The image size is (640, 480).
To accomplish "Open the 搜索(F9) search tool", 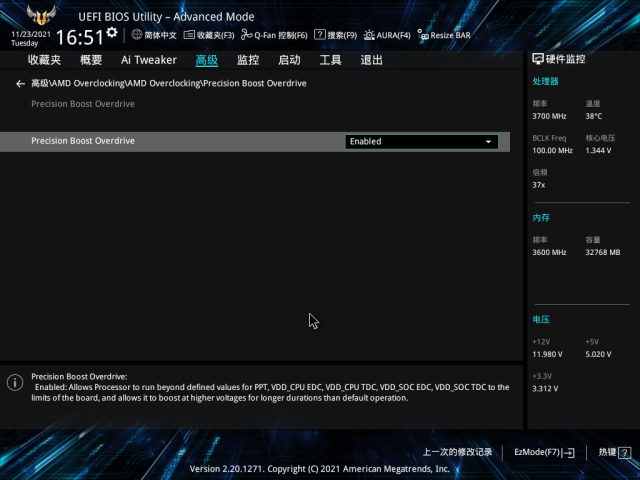I will pyautogui.click(x=336, y=35).
